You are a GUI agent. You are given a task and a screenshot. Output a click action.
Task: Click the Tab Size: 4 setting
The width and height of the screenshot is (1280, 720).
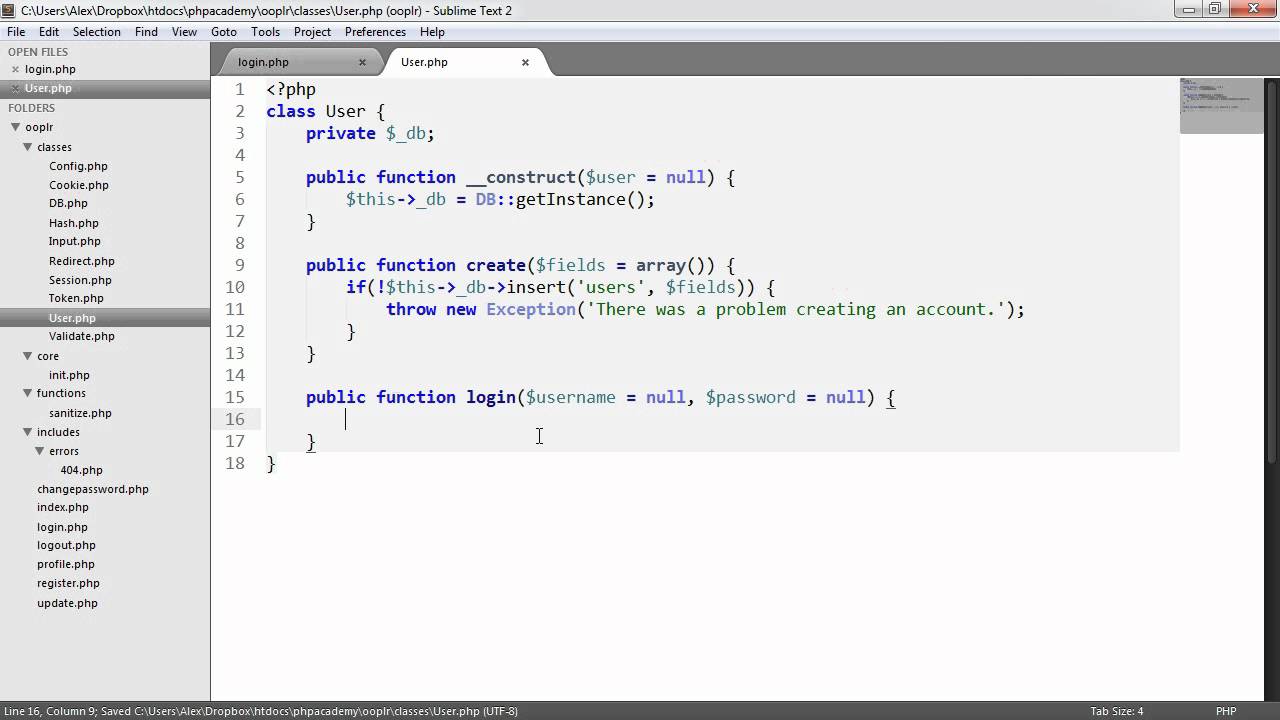(1116, 711)
